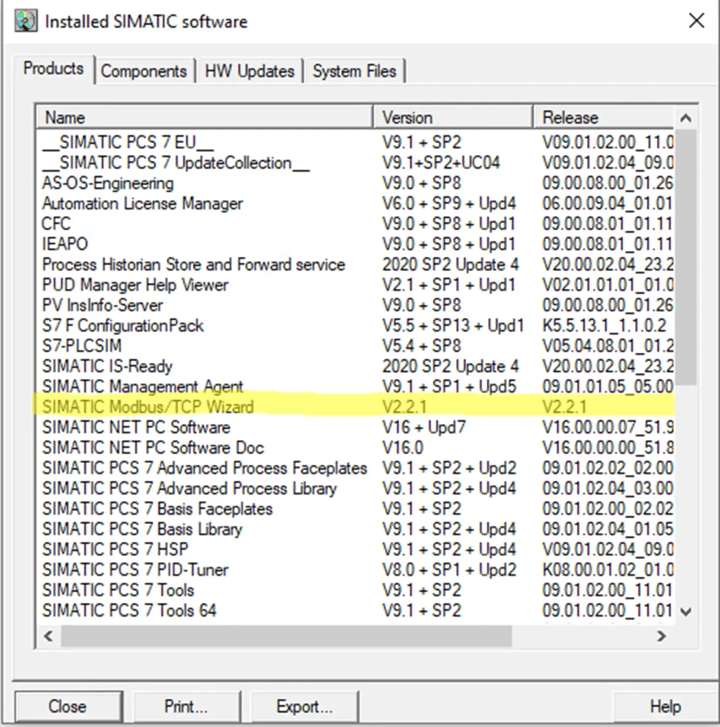Select the SIMATIC PCS 7 Basis Faceplates row
Screen dimensions: 720x727
355,509
